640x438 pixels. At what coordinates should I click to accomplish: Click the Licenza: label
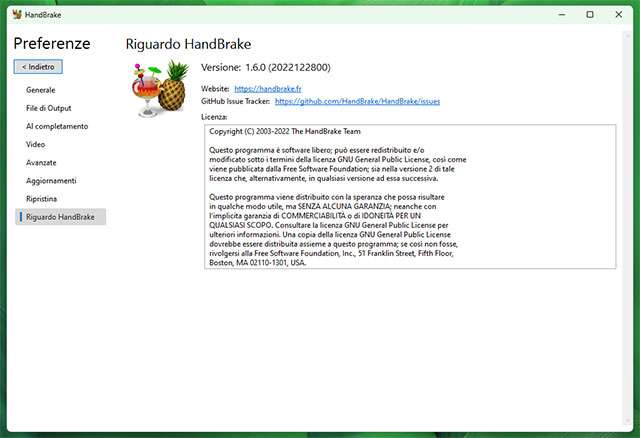tap(214, 117)
